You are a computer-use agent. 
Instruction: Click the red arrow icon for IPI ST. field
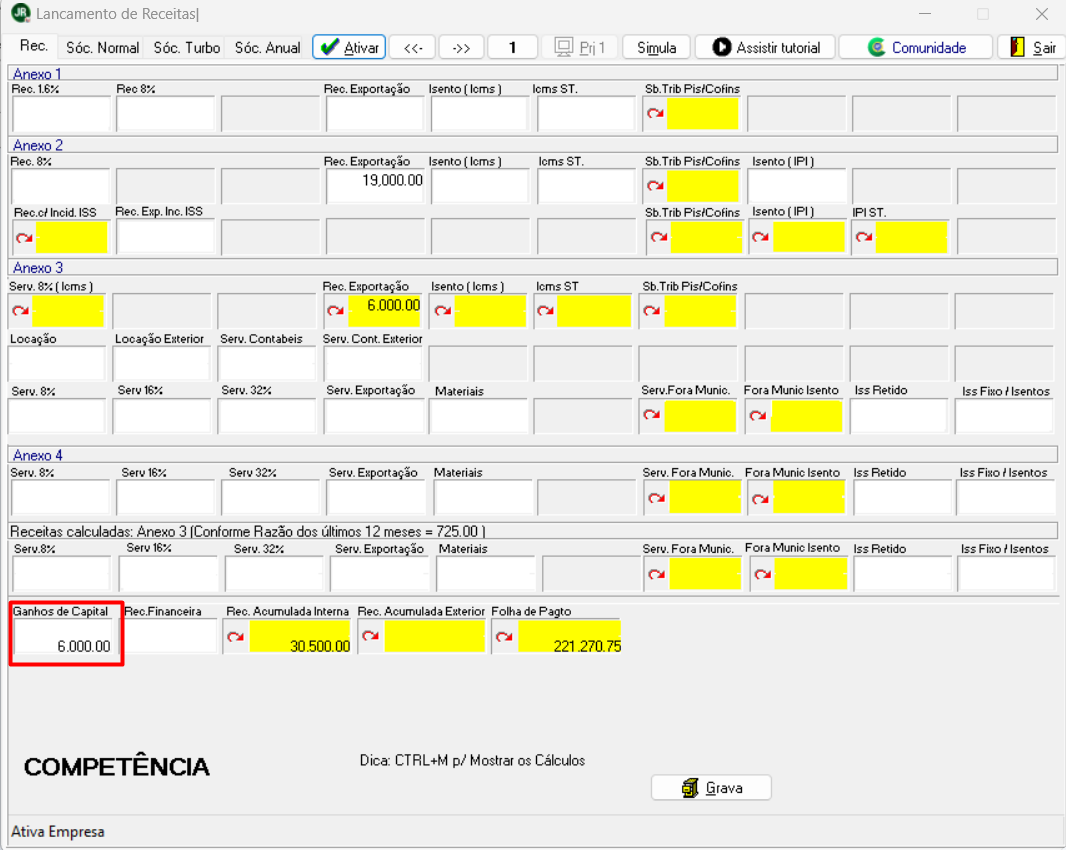(864, 237)
